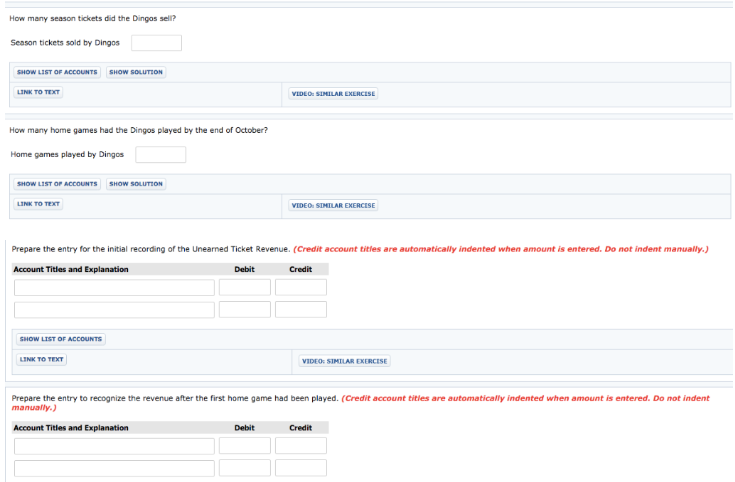This screenshot has width=735, height=482.
Task: Select first credit field in Unearned Ticket Revenue entry
Action: click(x=301, y=287)
